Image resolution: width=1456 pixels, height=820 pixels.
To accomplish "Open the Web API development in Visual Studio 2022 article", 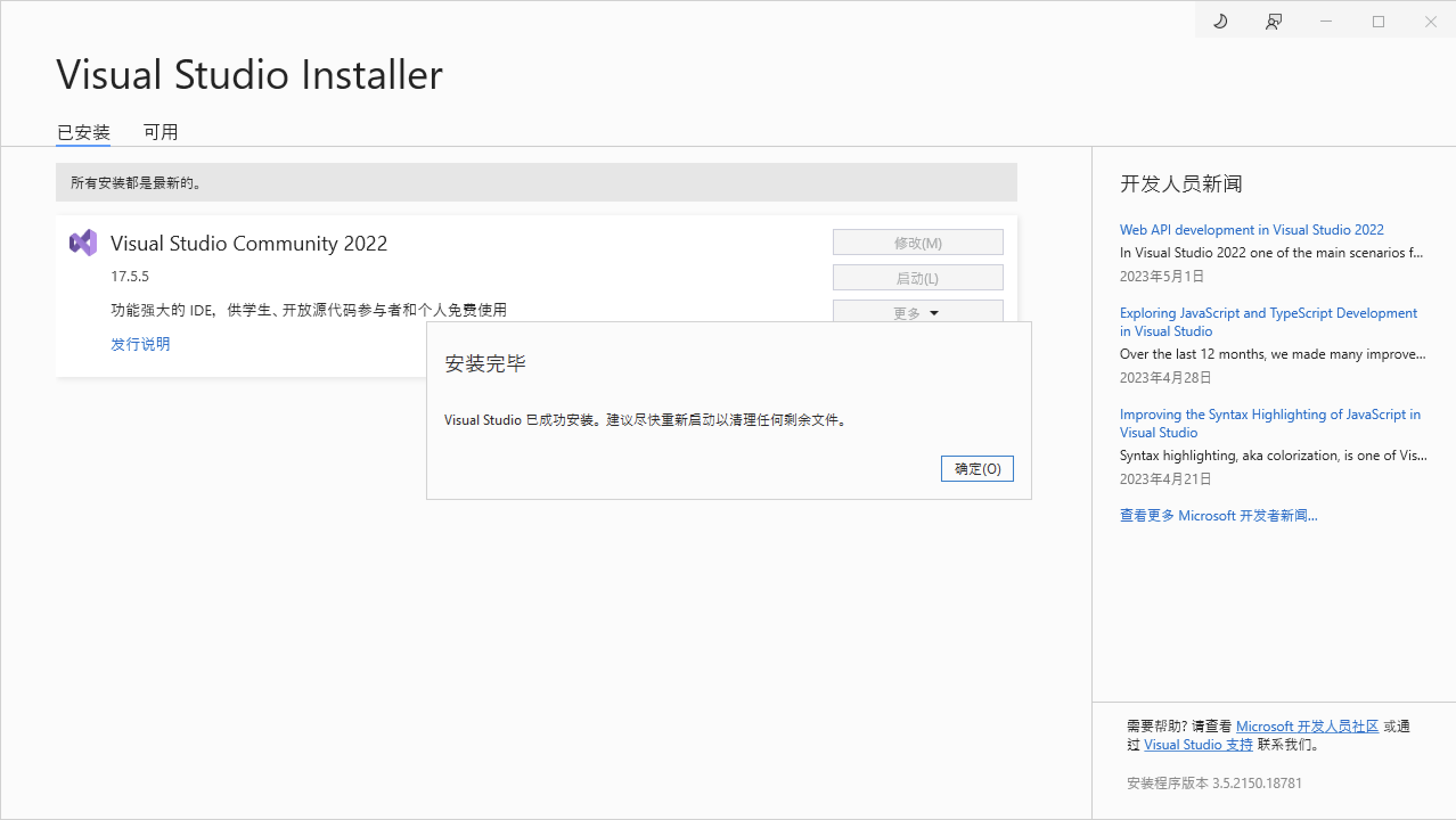I will (x=1251, y=229).
